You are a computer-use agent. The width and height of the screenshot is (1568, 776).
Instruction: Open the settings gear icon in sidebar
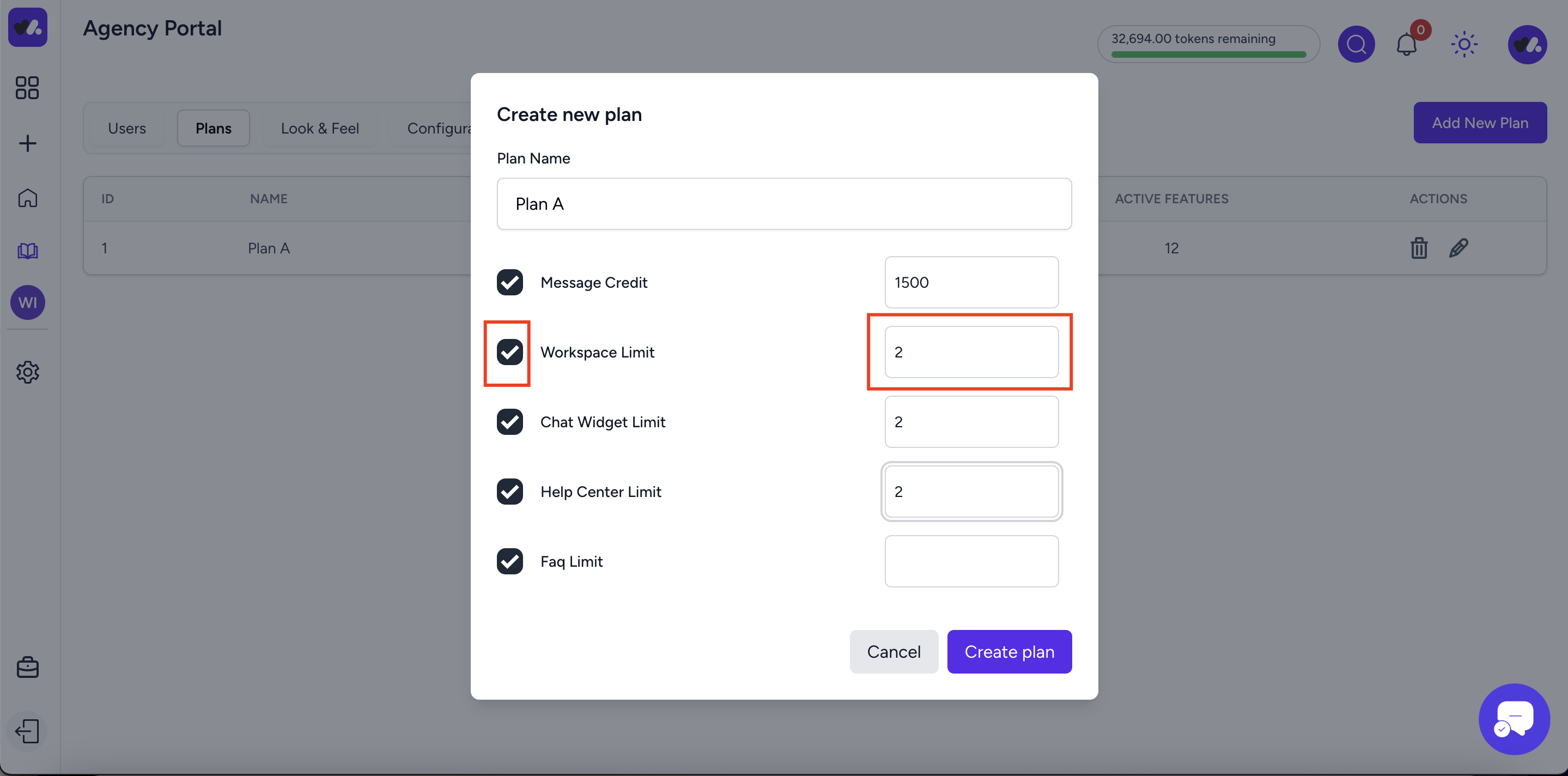coord(27,372)
